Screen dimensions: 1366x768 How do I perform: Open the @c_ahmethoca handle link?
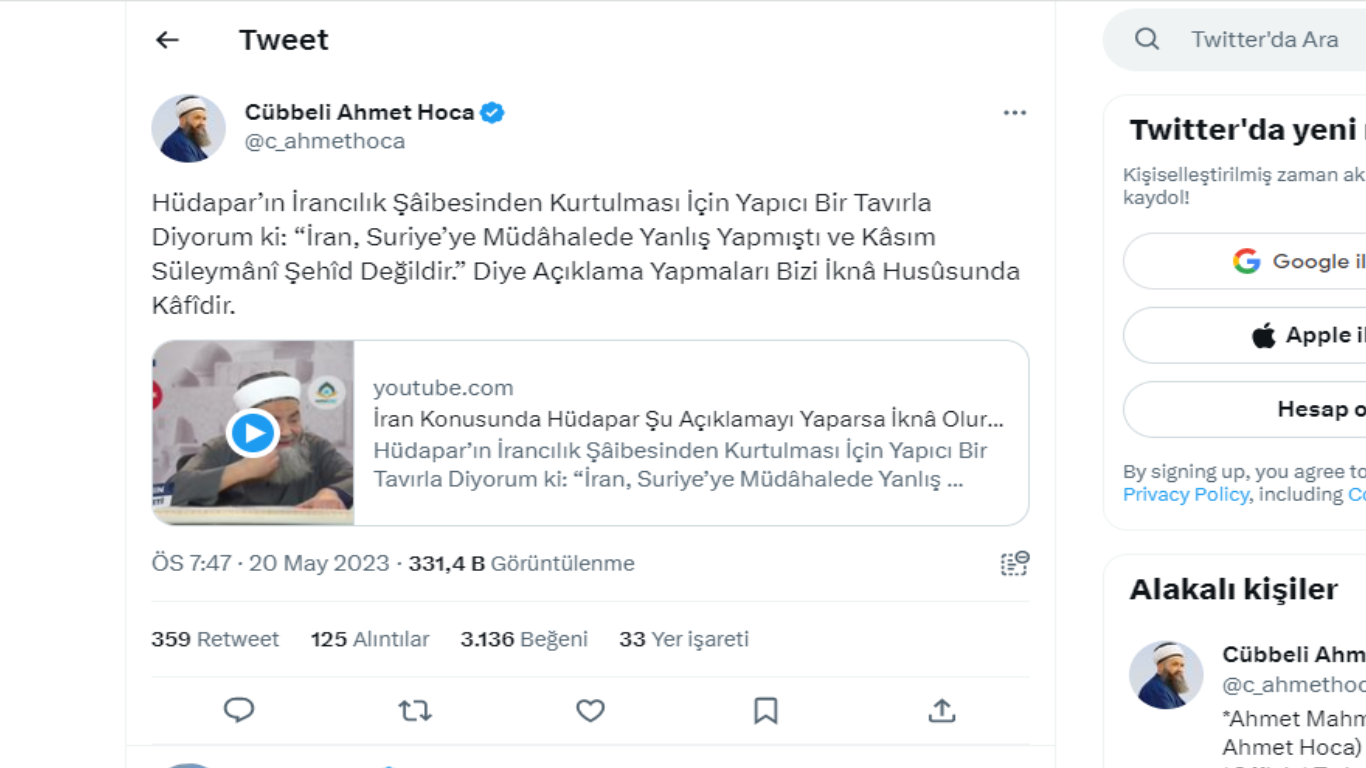coord(325,141)
